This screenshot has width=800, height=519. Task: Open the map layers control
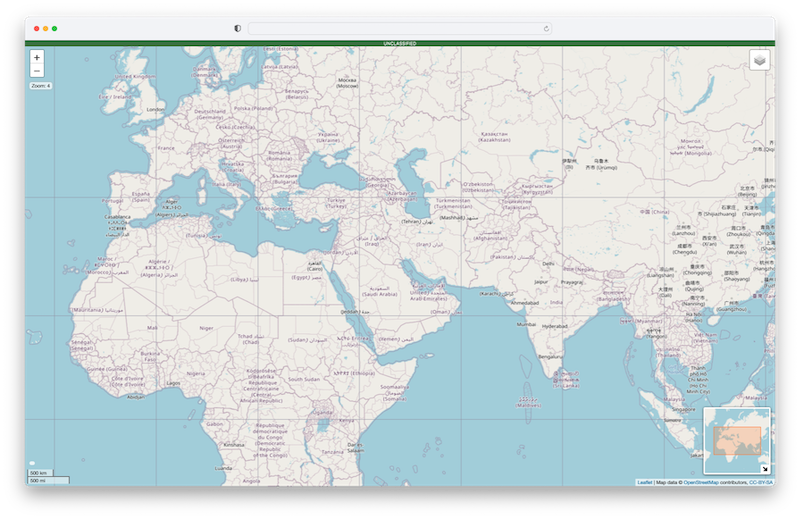pyautogui.click(x=760, y=60)
